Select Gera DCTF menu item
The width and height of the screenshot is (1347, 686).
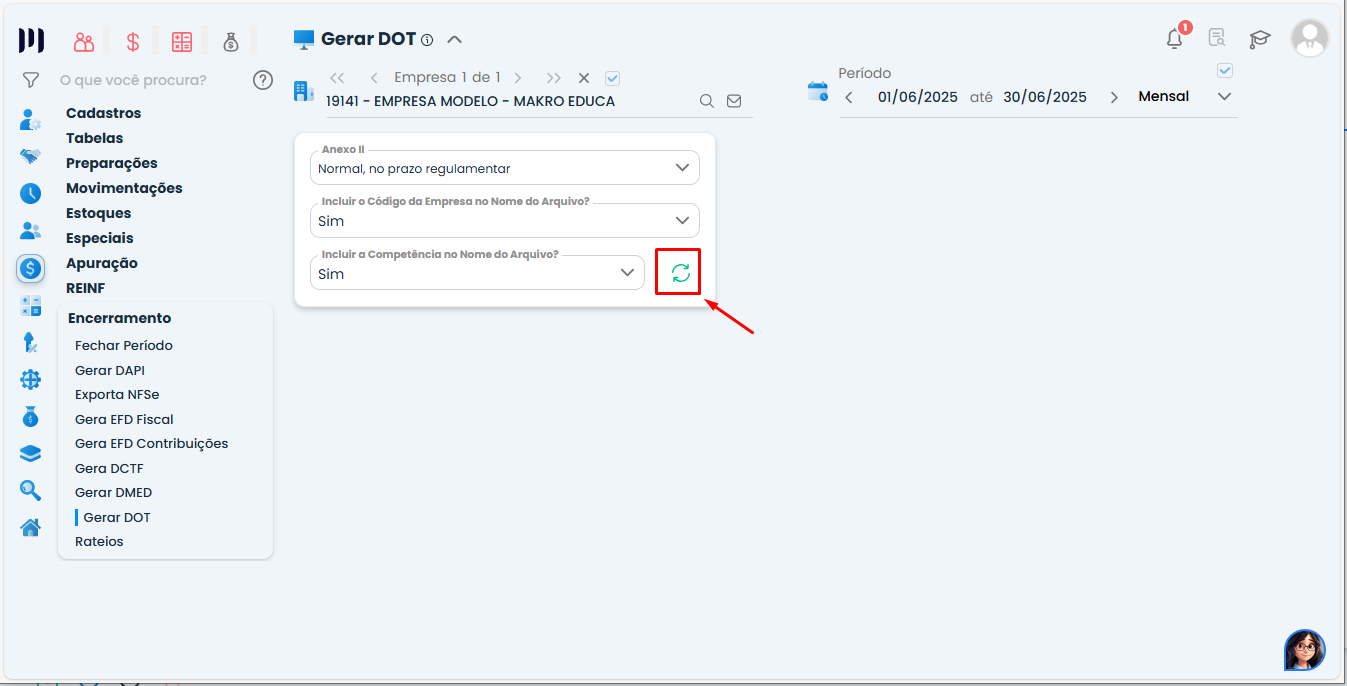pos(110,468)
